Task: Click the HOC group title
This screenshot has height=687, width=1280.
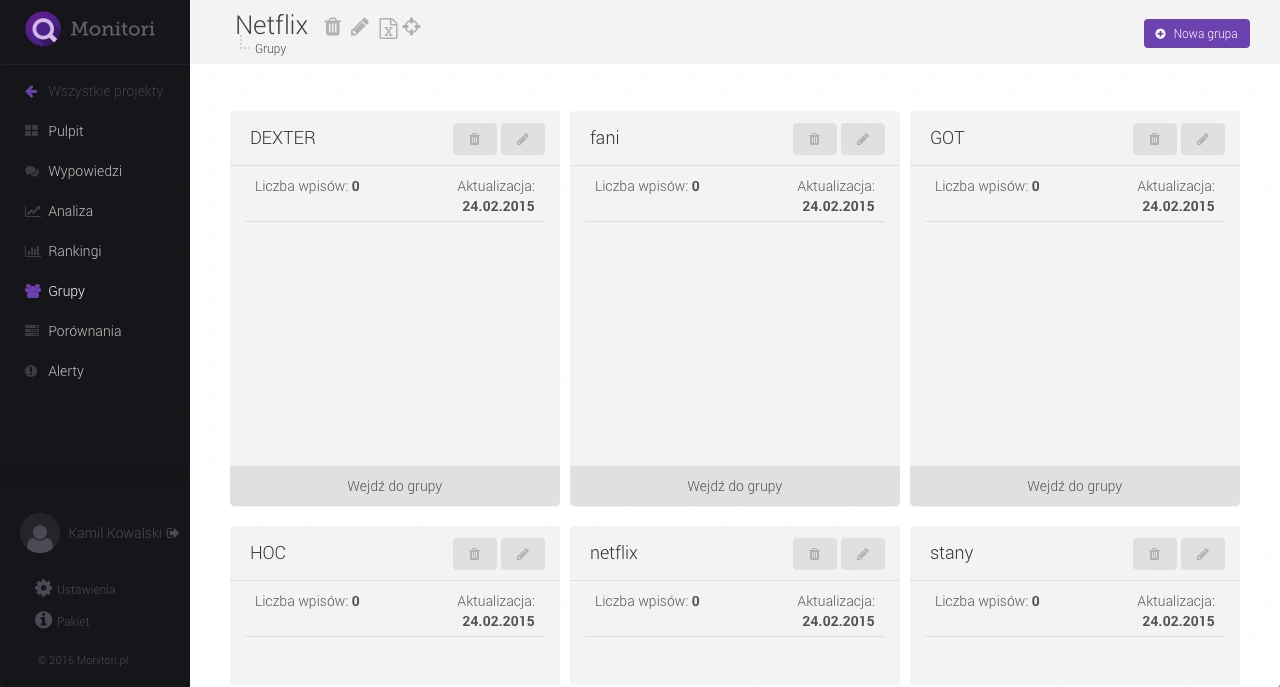Action: tap(268, 553)
